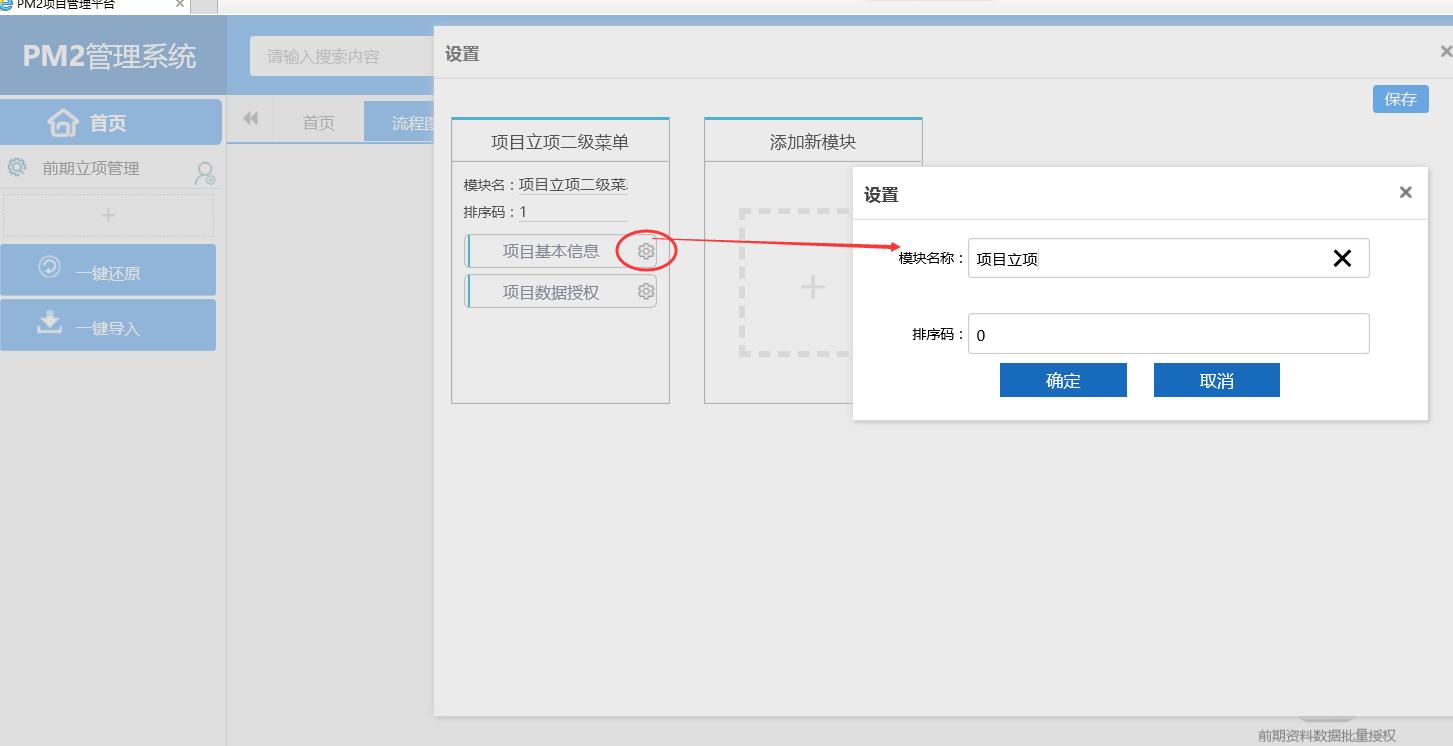
Task: Click user icon right of 前期立项管理
Action: pyautogui.click(x=204, y=174)
